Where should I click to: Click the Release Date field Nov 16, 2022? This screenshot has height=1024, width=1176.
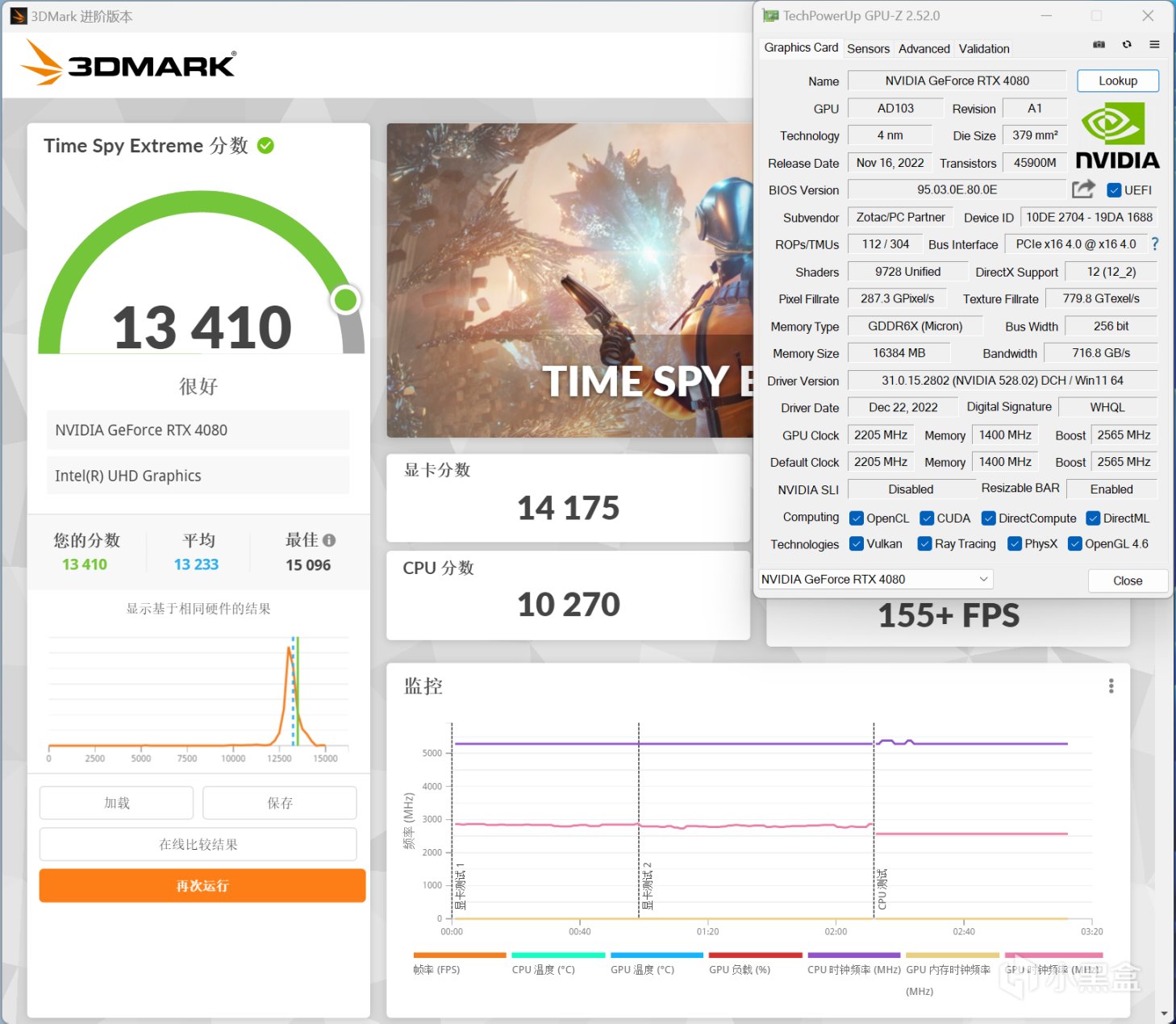tap(890, 163)
